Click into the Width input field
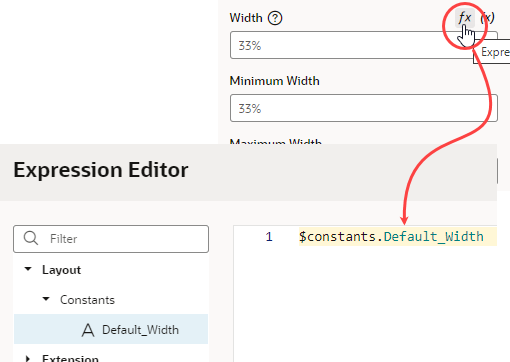 (x=364, y=45)
